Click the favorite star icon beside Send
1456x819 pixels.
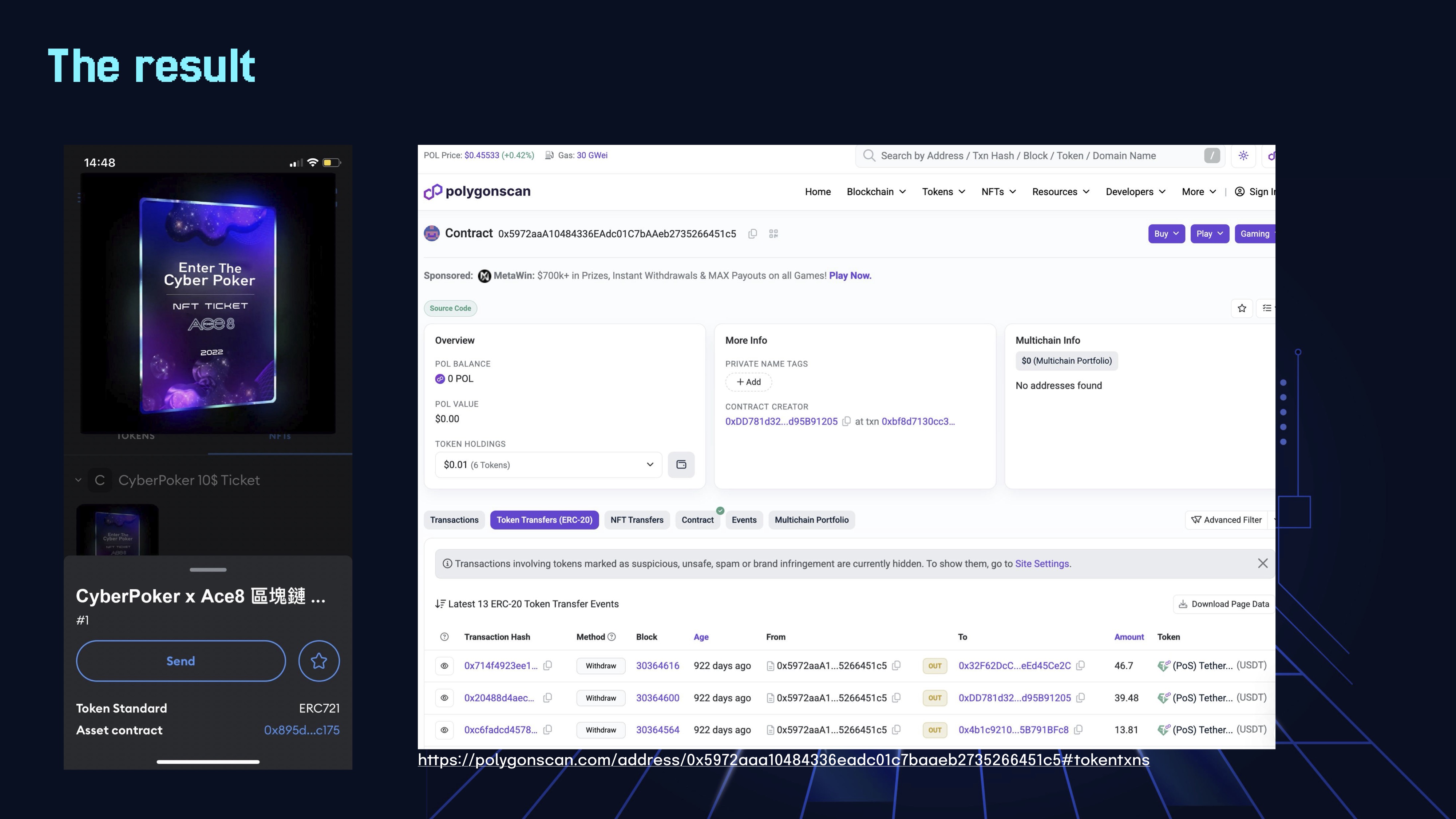coord(319,661)
